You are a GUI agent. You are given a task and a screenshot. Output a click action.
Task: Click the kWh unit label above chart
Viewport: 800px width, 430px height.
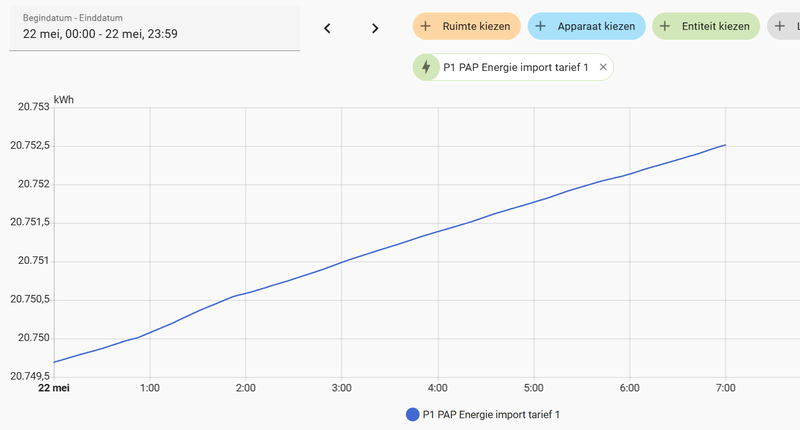pyautogui.click(x=63, y=100)
